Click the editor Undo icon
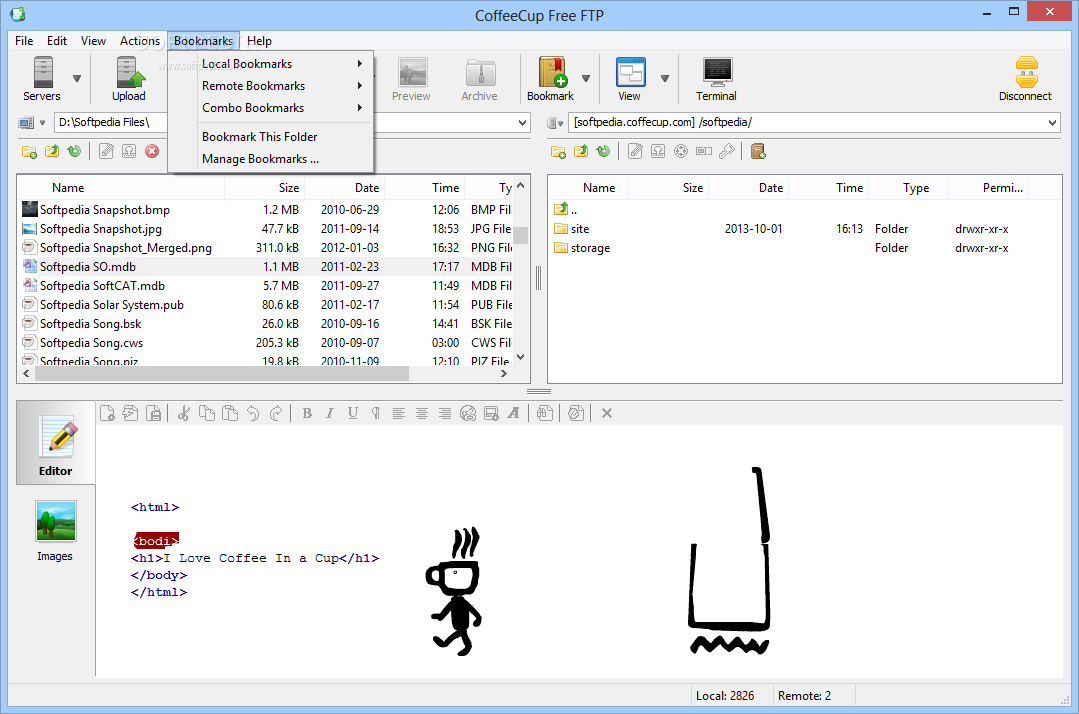 pos(253,413)
